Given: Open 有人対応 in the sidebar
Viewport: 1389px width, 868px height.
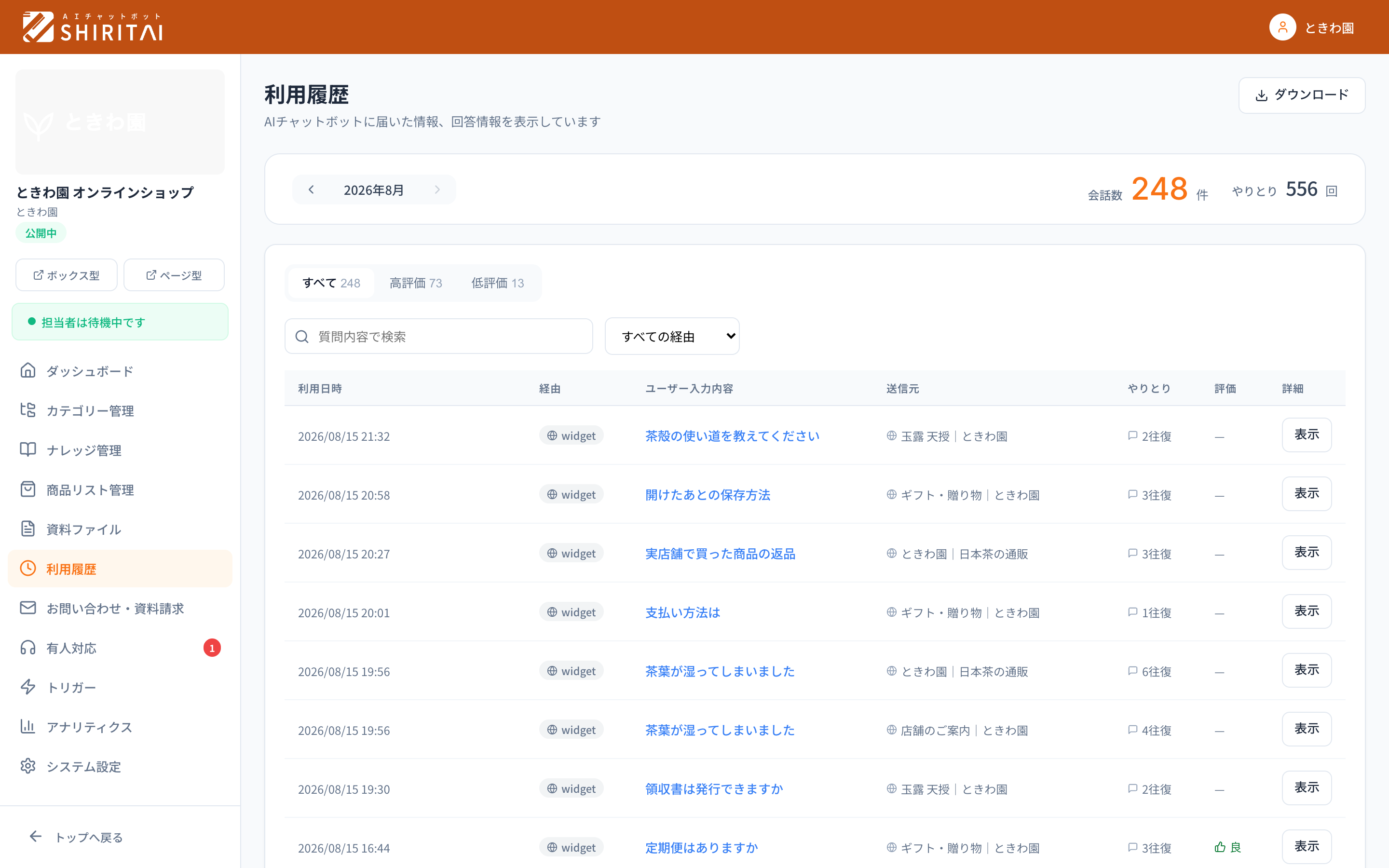Looking at the screenshot, I should pos(120,648).
